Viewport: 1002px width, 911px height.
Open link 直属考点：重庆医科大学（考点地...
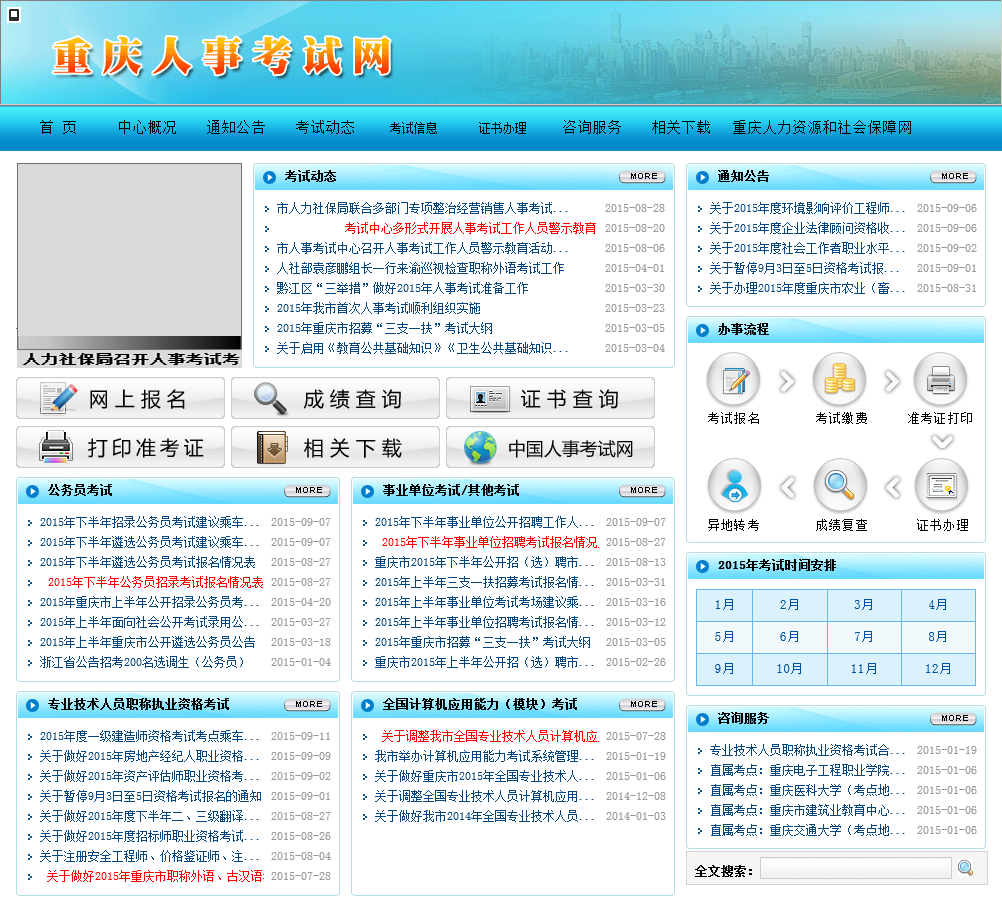(x=807, y=790)
